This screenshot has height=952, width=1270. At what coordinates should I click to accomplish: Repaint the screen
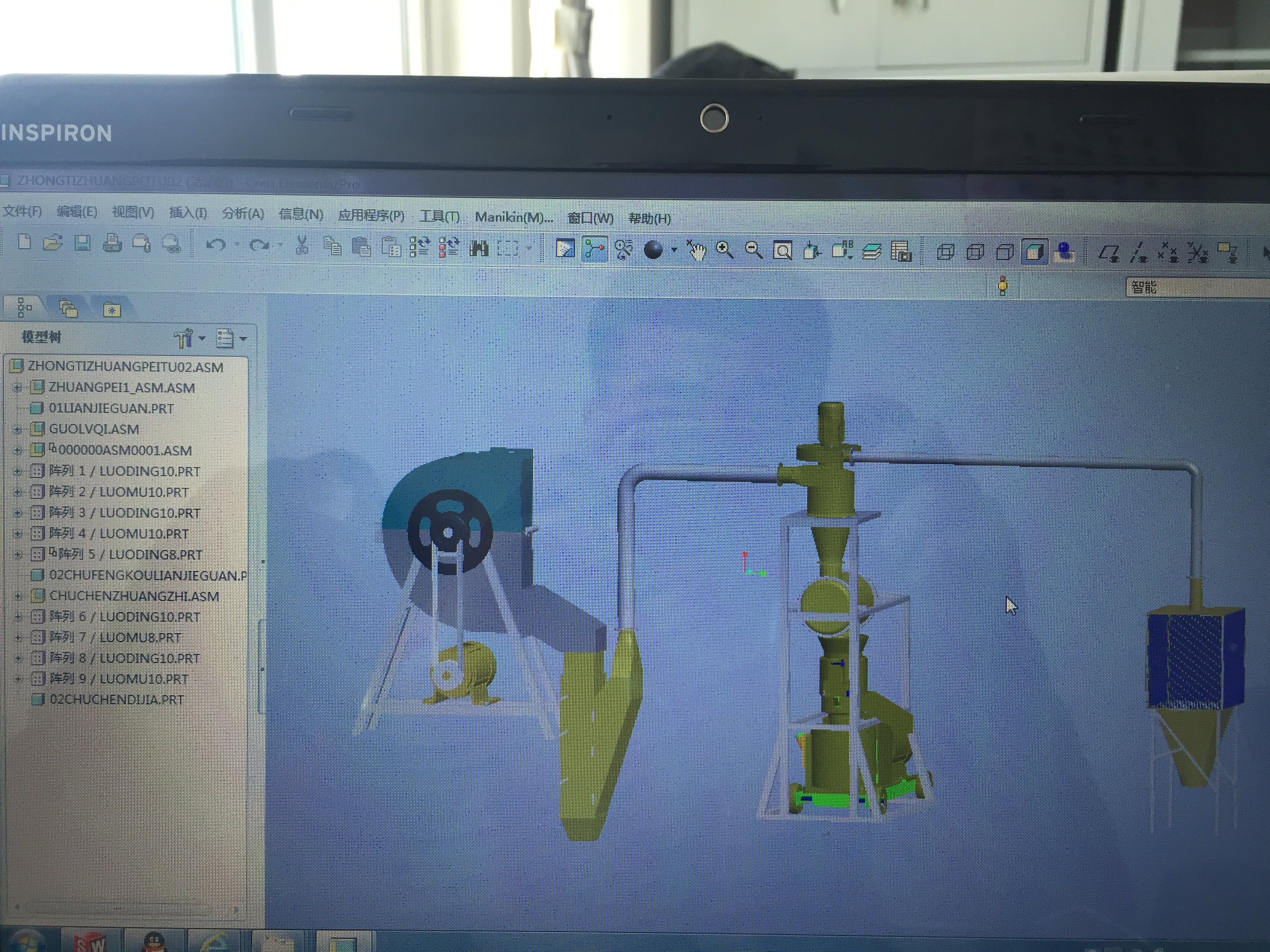tap(565, 249)
